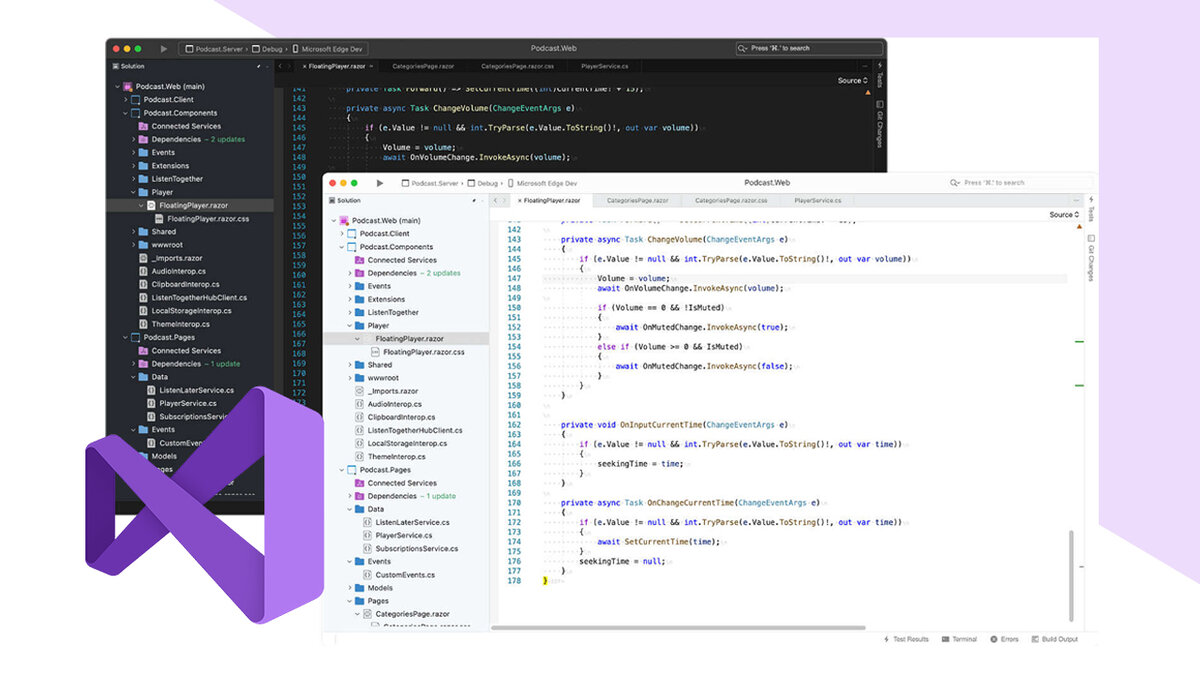Click the light window horizontal editor scrollbar
This screenshot has height=675, width=1200.
(678, 627)
